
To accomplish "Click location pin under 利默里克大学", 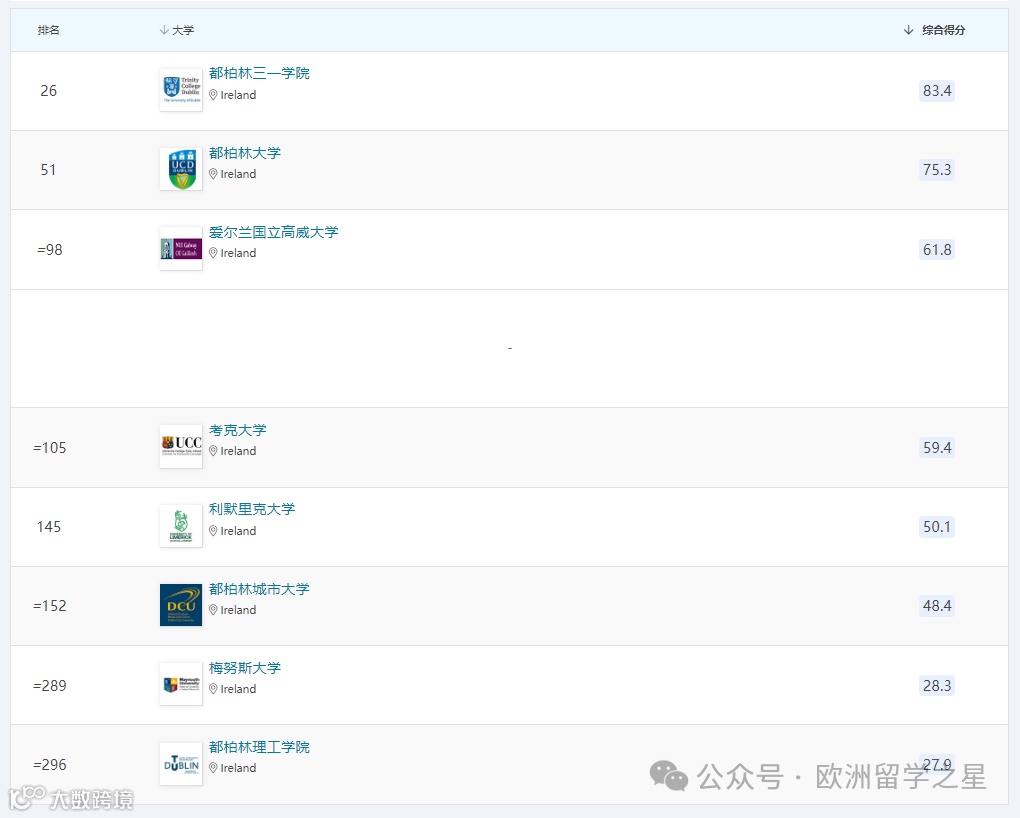I will [x=213, y=531].
